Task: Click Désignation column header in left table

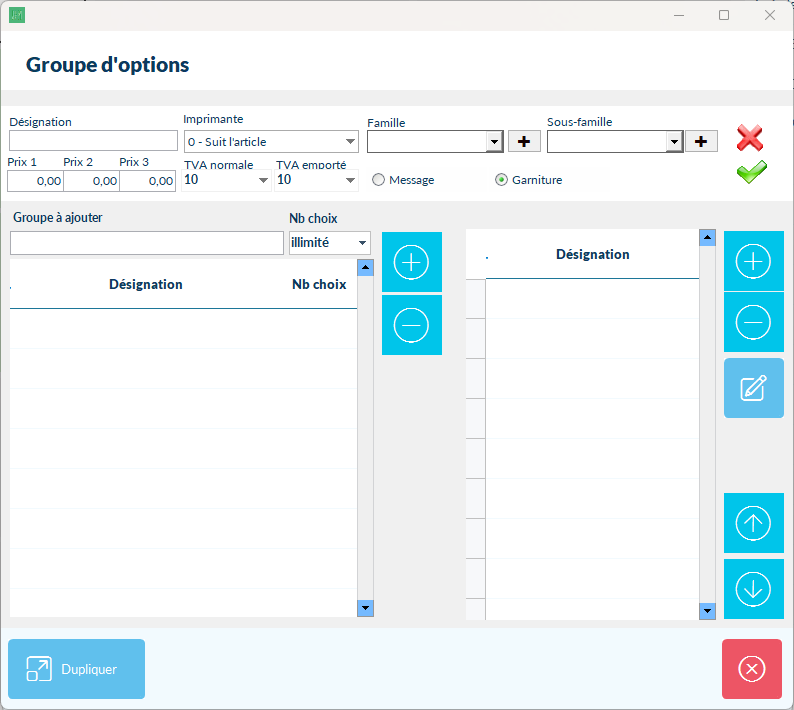Action: tap(146, 284)
